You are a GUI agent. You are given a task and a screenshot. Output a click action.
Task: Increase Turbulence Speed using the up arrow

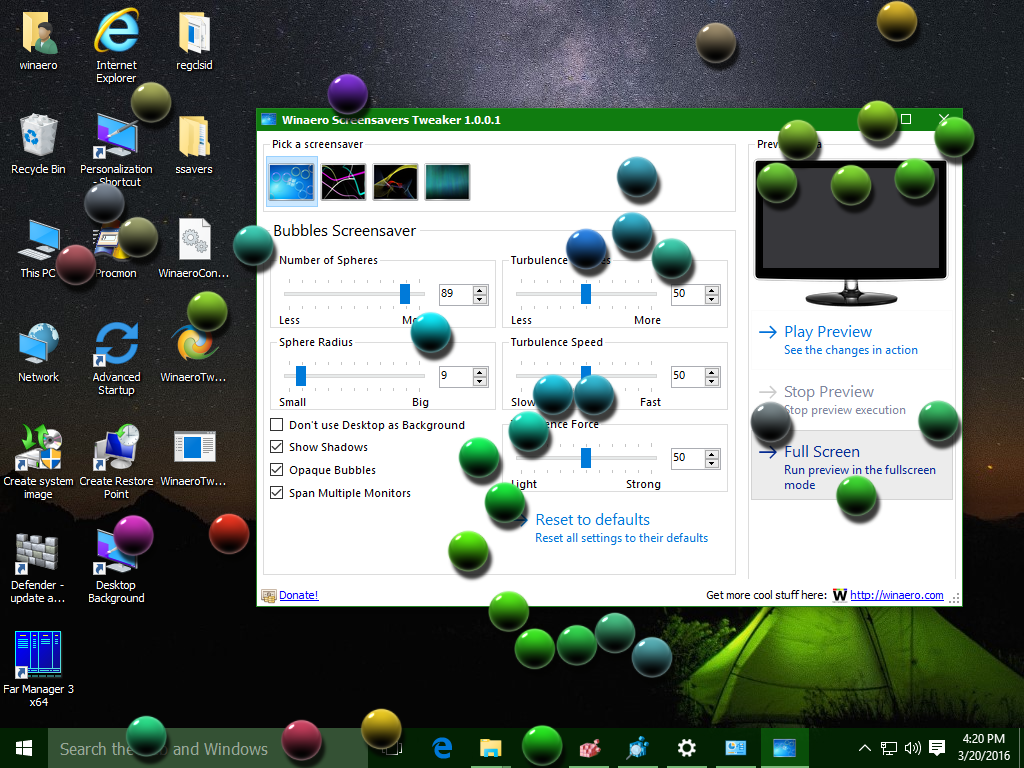(x=711, y=370)
